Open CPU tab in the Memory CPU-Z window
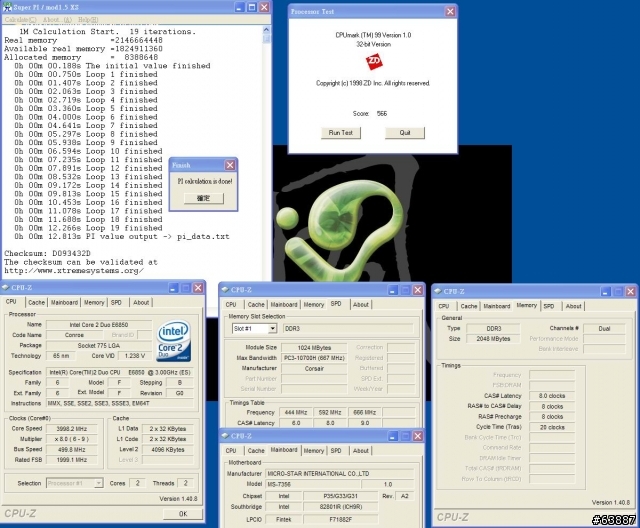 point(444,306)
